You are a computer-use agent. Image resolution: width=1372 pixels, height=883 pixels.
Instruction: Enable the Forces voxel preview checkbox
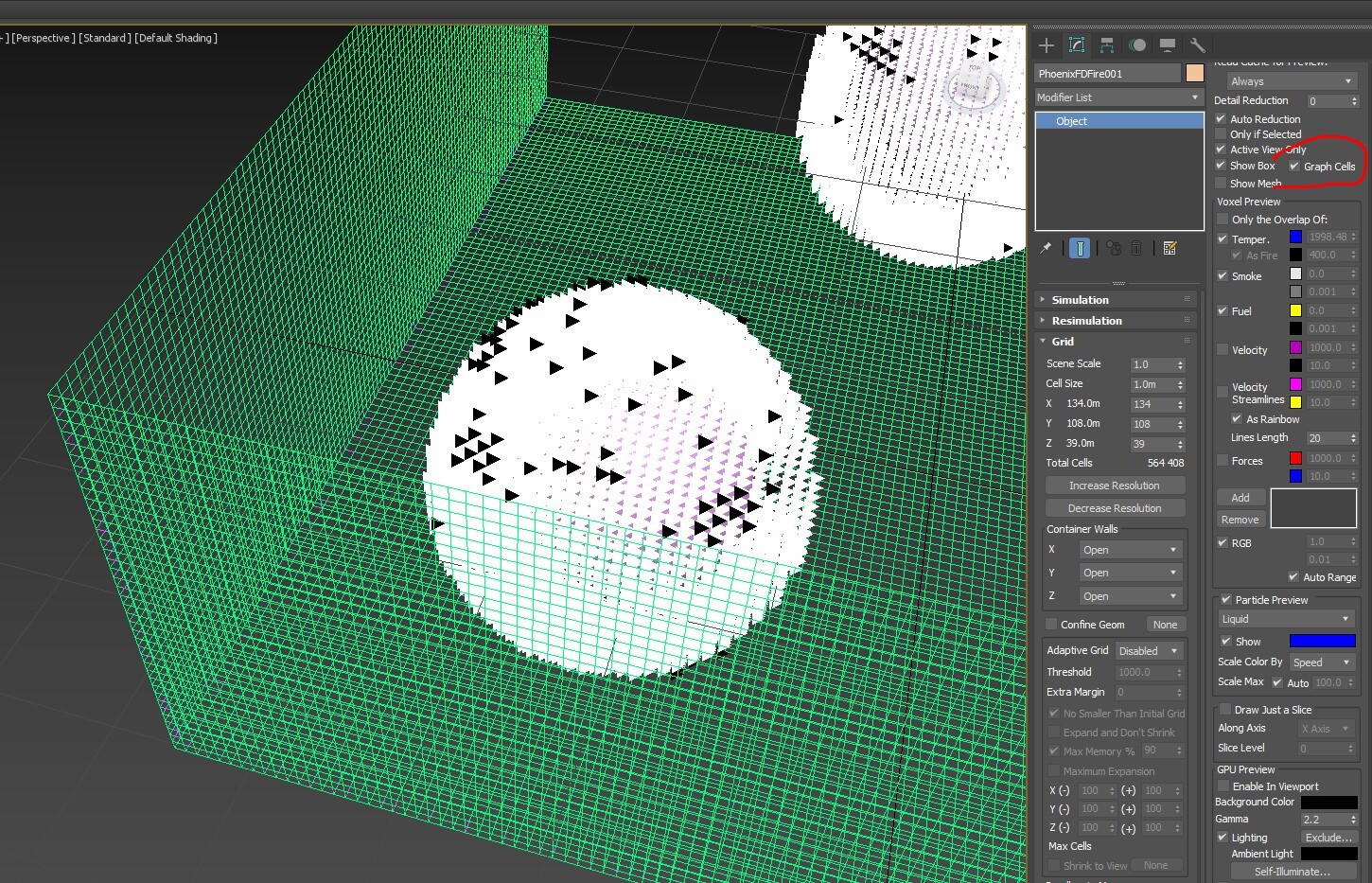(x=1222, y=460)
